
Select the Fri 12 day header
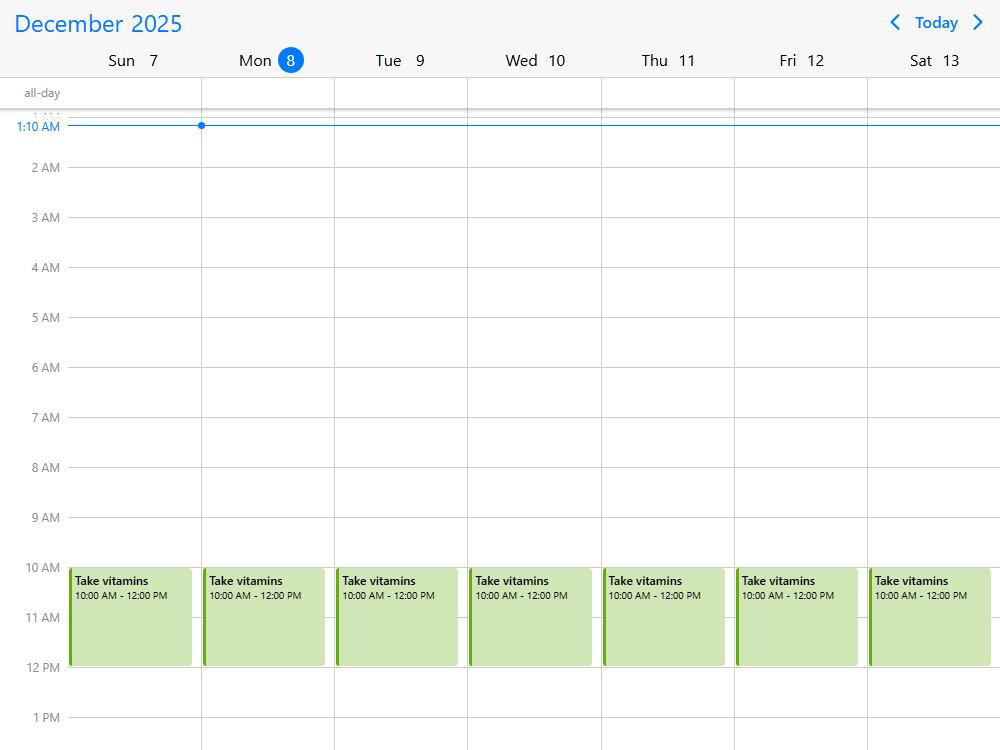801,60
